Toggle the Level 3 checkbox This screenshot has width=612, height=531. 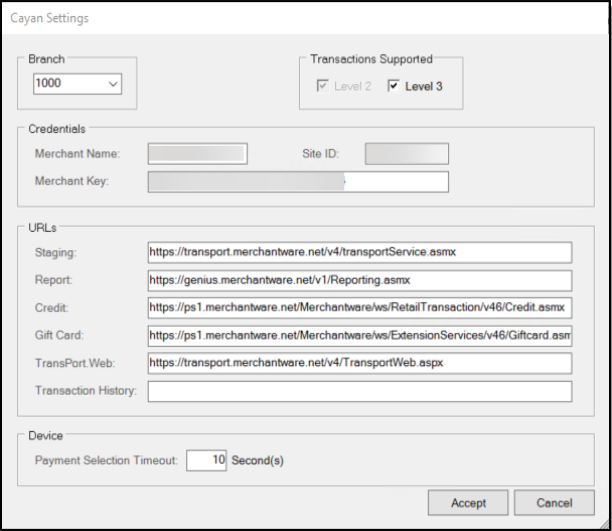click(393, 87)
